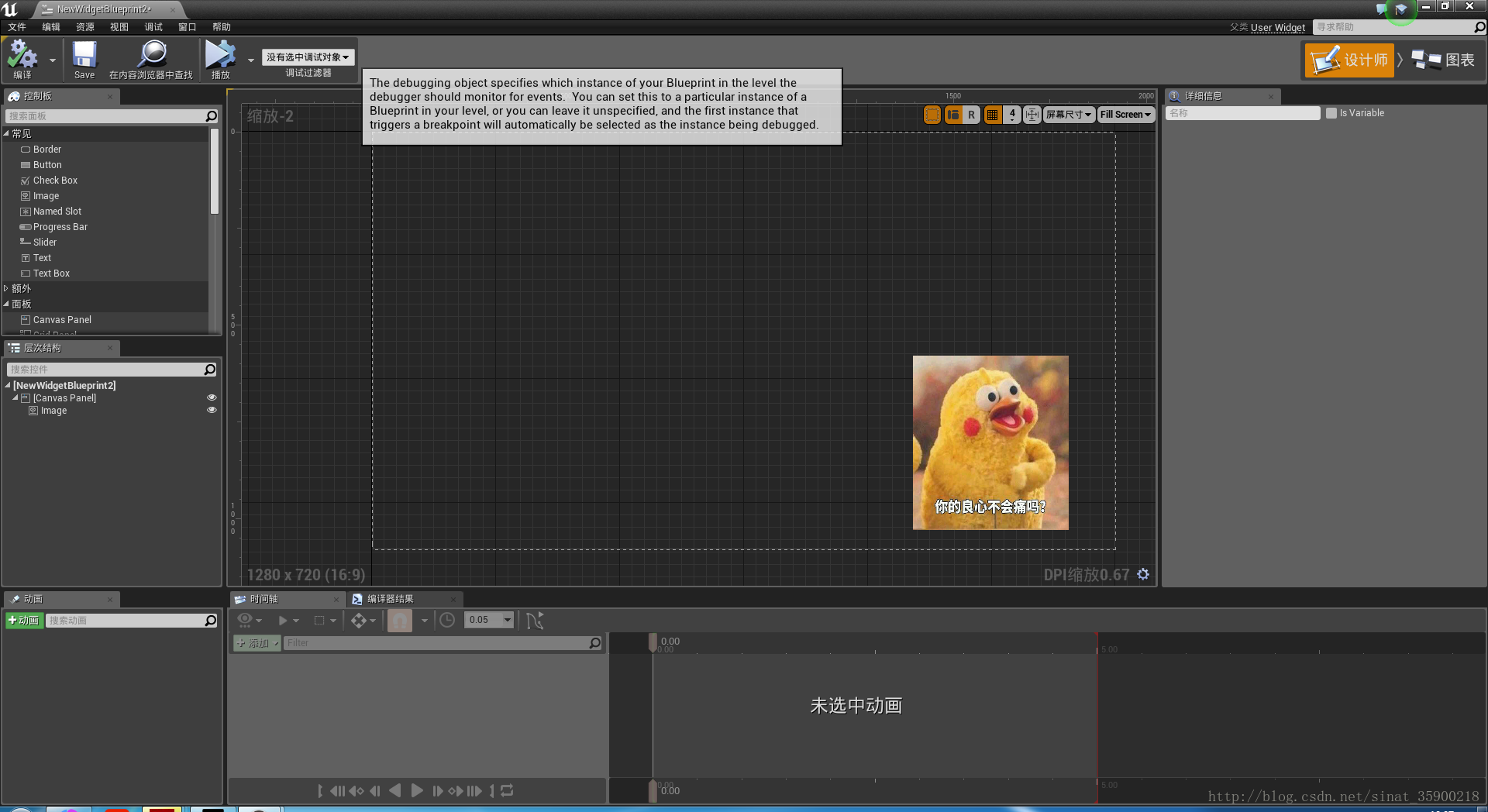Open the 资源 menu
The height and width of the screenshot is (812, 1488).
coord(85,27)
